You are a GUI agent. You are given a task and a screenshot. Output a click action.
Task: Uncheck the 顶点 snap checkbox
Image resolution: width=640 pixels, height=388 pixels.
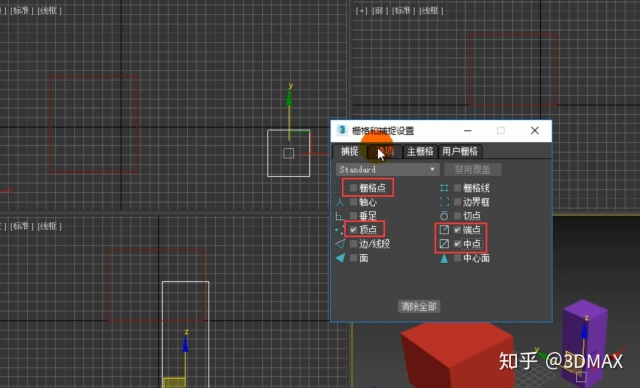353,230
